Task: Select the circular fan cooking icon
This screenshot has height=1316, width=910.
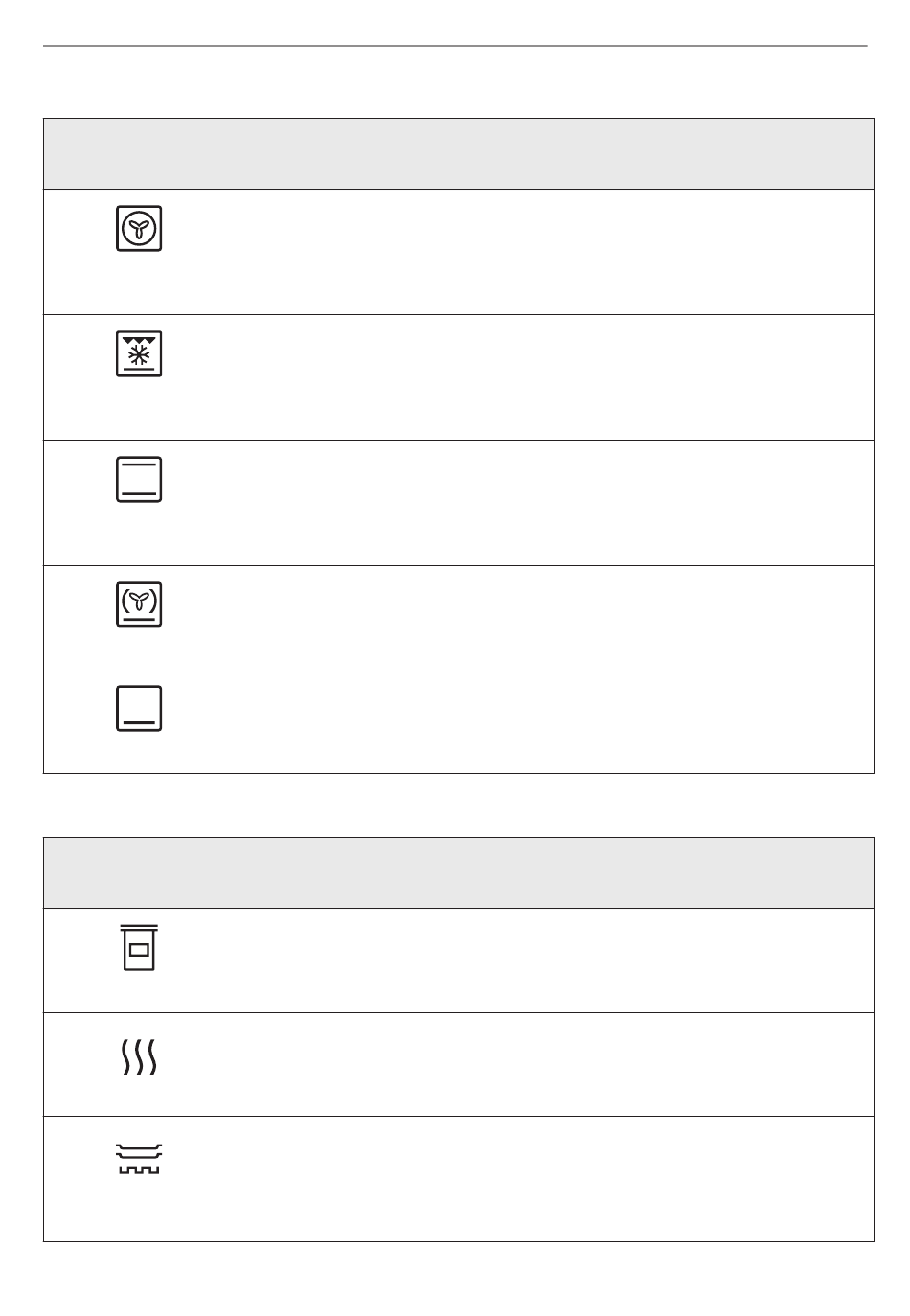Action: 139,229
